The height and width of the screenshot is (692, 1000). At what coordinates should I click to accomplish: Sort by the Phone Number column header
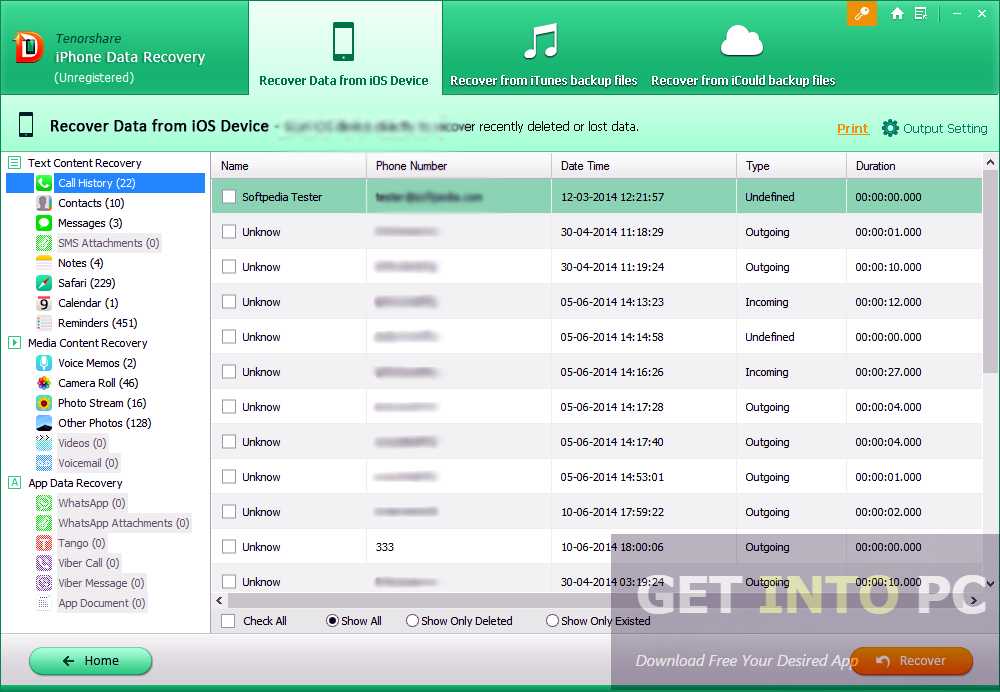[x=459, y=166]
